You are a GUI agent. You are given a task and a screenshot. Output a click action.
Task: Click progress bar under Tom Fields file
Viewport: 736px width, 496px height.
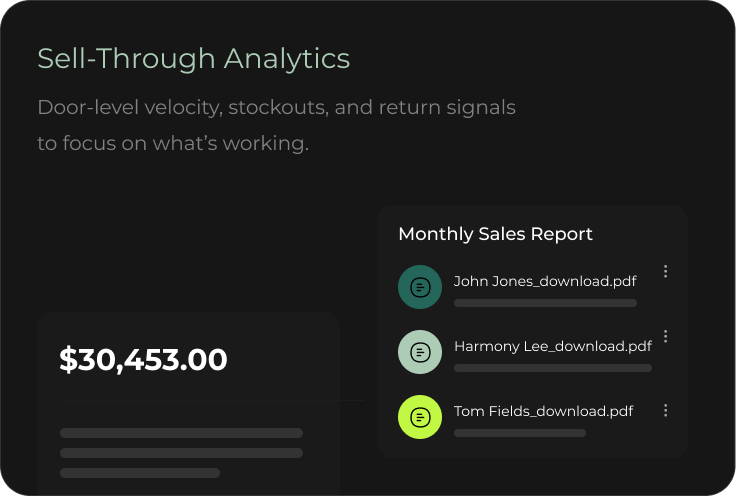point(519,433)
